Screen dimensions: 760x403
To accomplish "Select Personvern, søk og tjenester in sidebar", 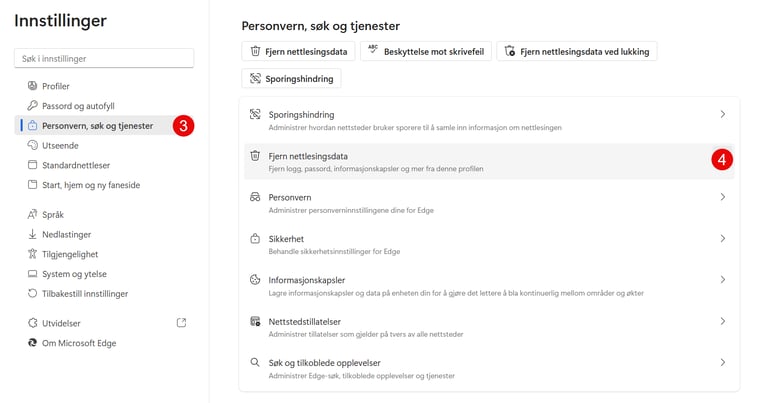I will [97, 126].
